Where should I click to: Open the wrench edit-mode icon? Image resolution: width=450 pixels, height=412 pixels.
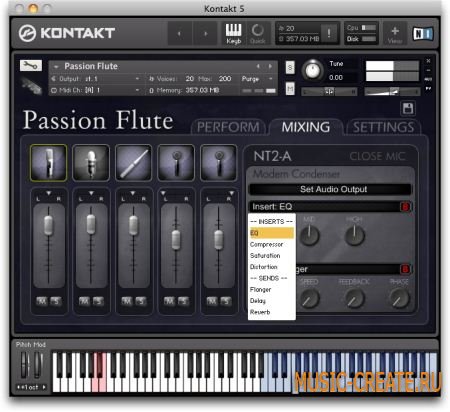(x=31, y=65)
